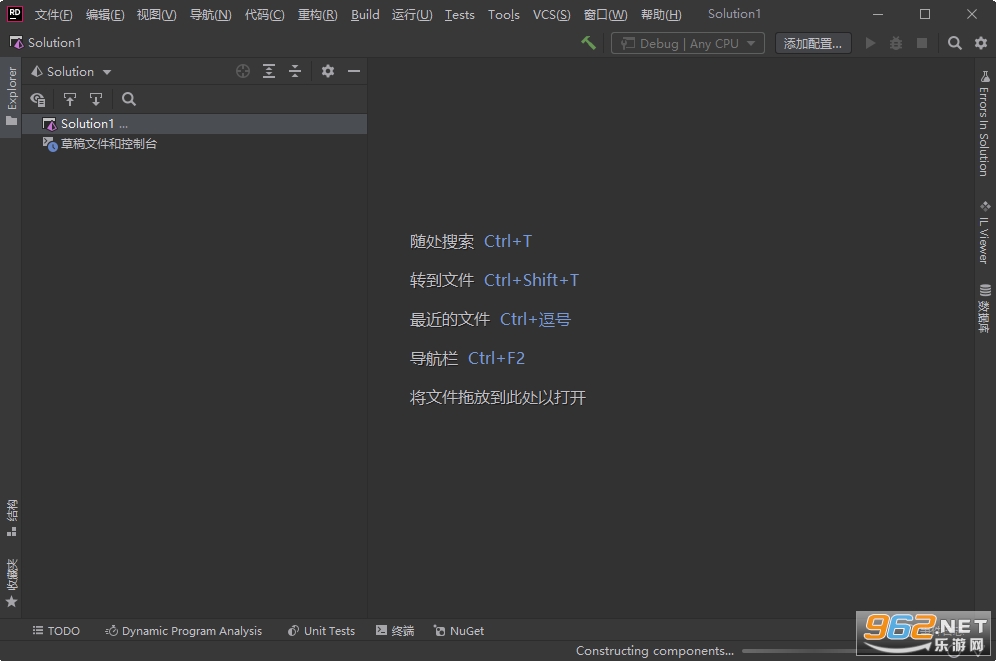Open the Tools menu
The height and width of the screenshot is (661, 996).
(x=504, y=15)
